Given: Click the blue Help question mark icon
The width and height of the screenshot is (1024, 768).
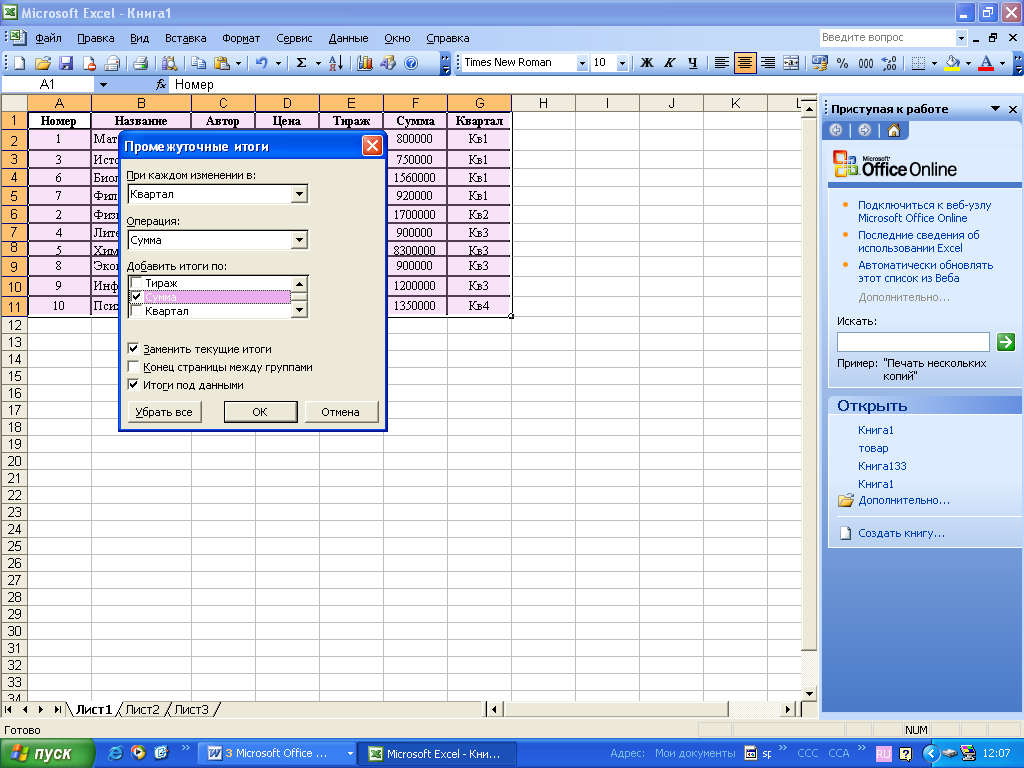Looking at the screenshot, I should coord(411,63).
